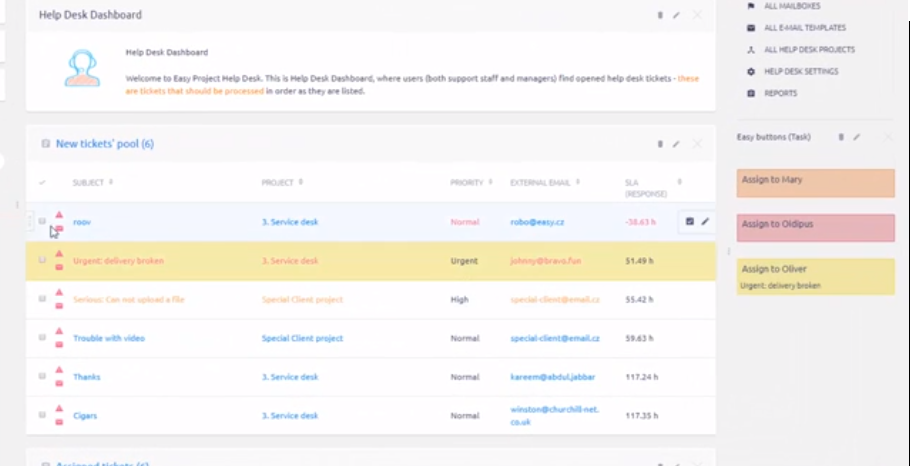Image resolution: width=910 pixels, height=466 pixels.
Task: Open the Cigars ticket subject link
Action: [85, 416]
